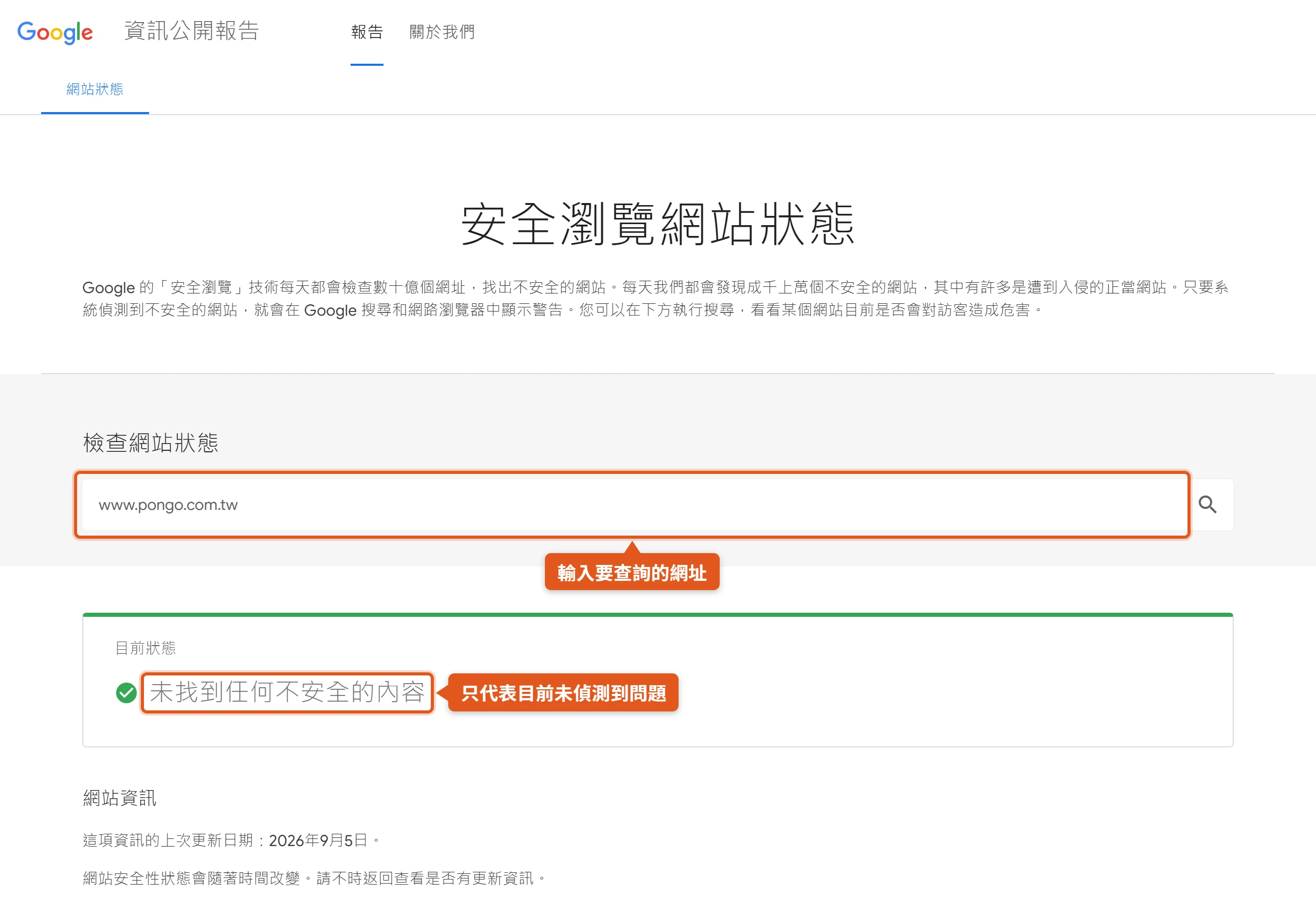
Task: Click the 2026年9月5日 update date text
Action: (x=318, y=840)
